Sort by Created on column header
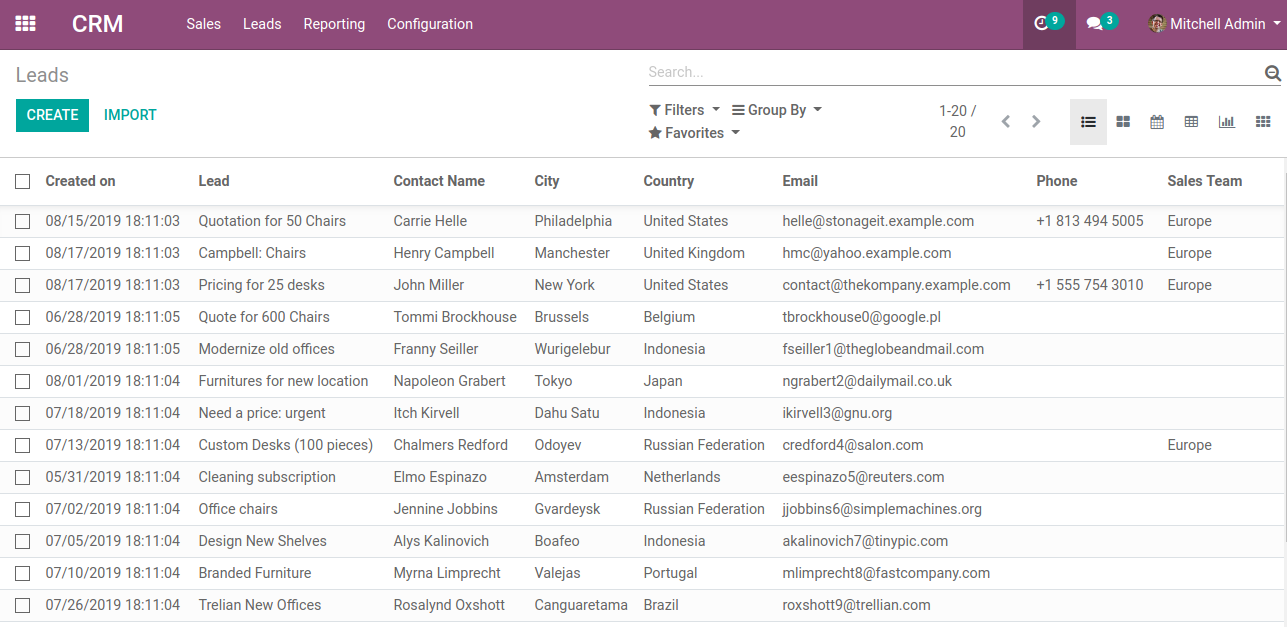The image size is (1287, 627). 80,181
